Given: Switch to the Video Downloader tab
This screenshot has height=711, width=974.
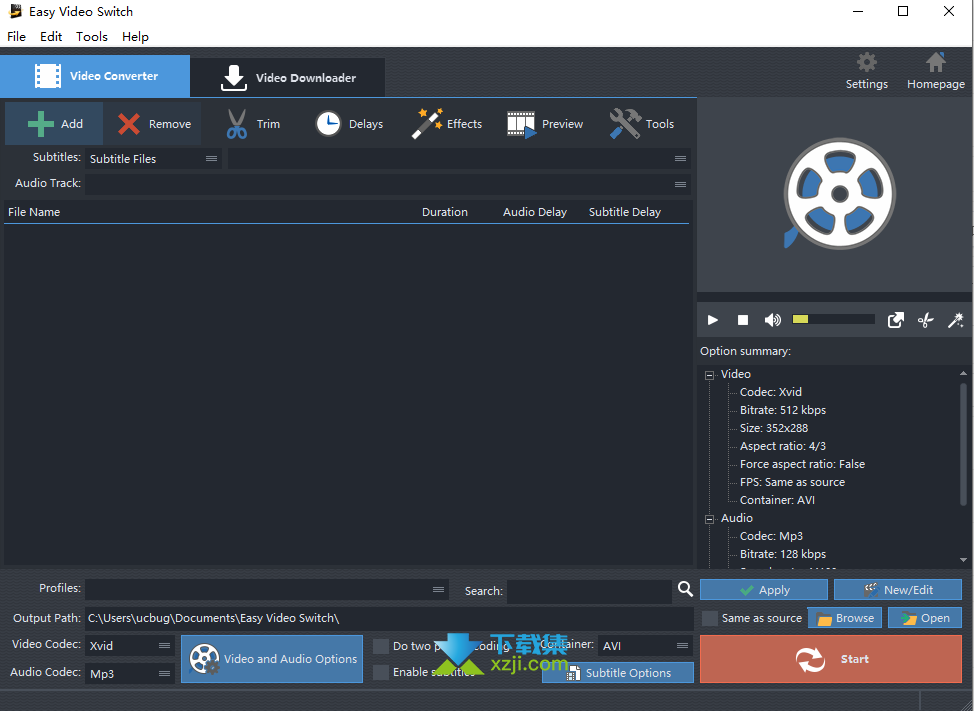Looking at the screenshot, I should coord(288,78).
